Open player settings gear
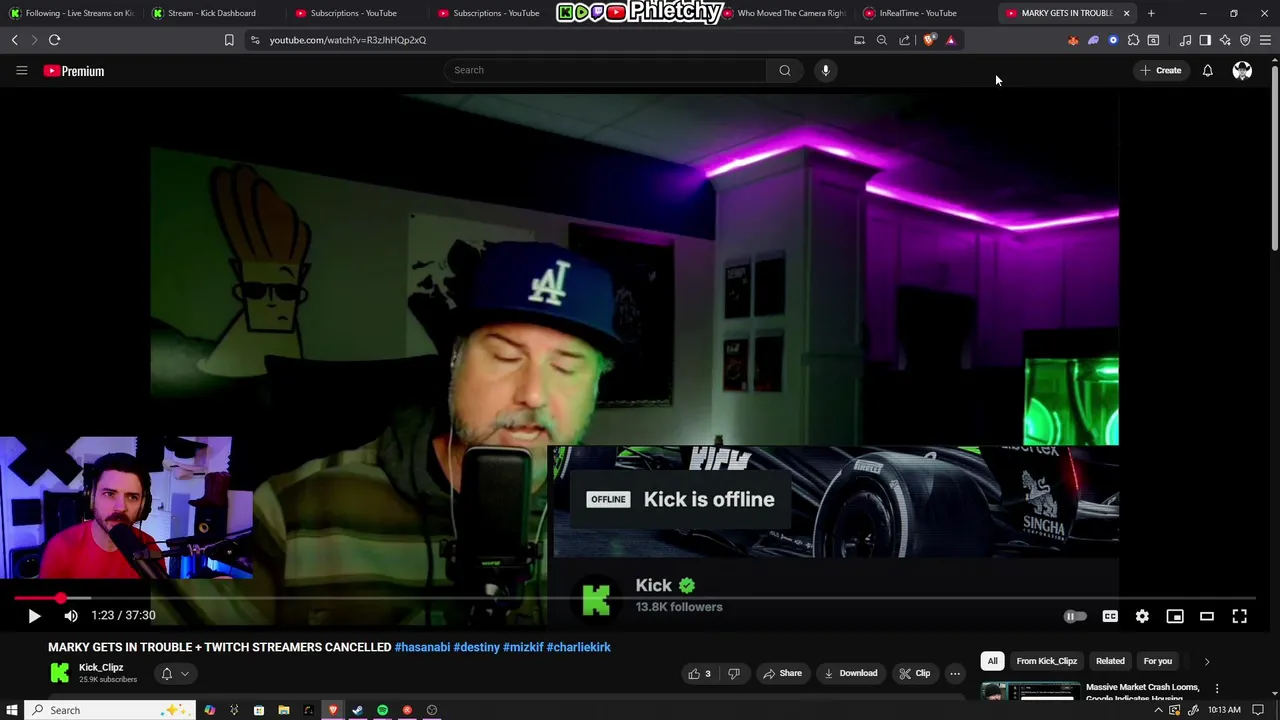1280x720 pixels. pyautogui.click(x=1142, y=616)
